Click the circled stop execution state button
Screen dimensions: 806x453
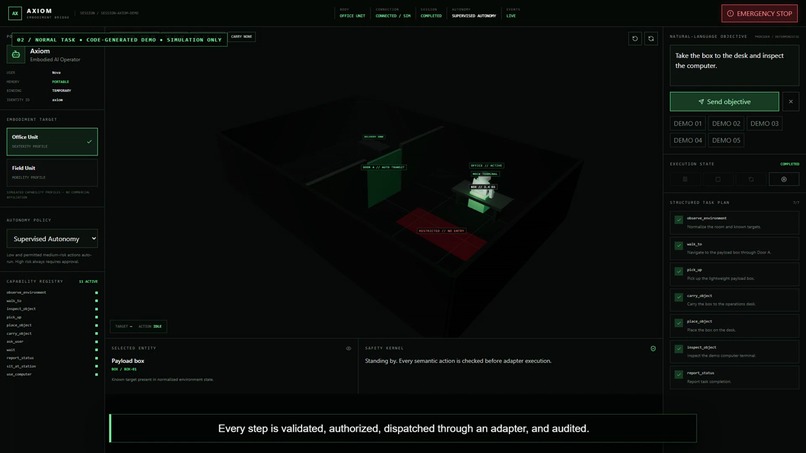pos(784,179)
